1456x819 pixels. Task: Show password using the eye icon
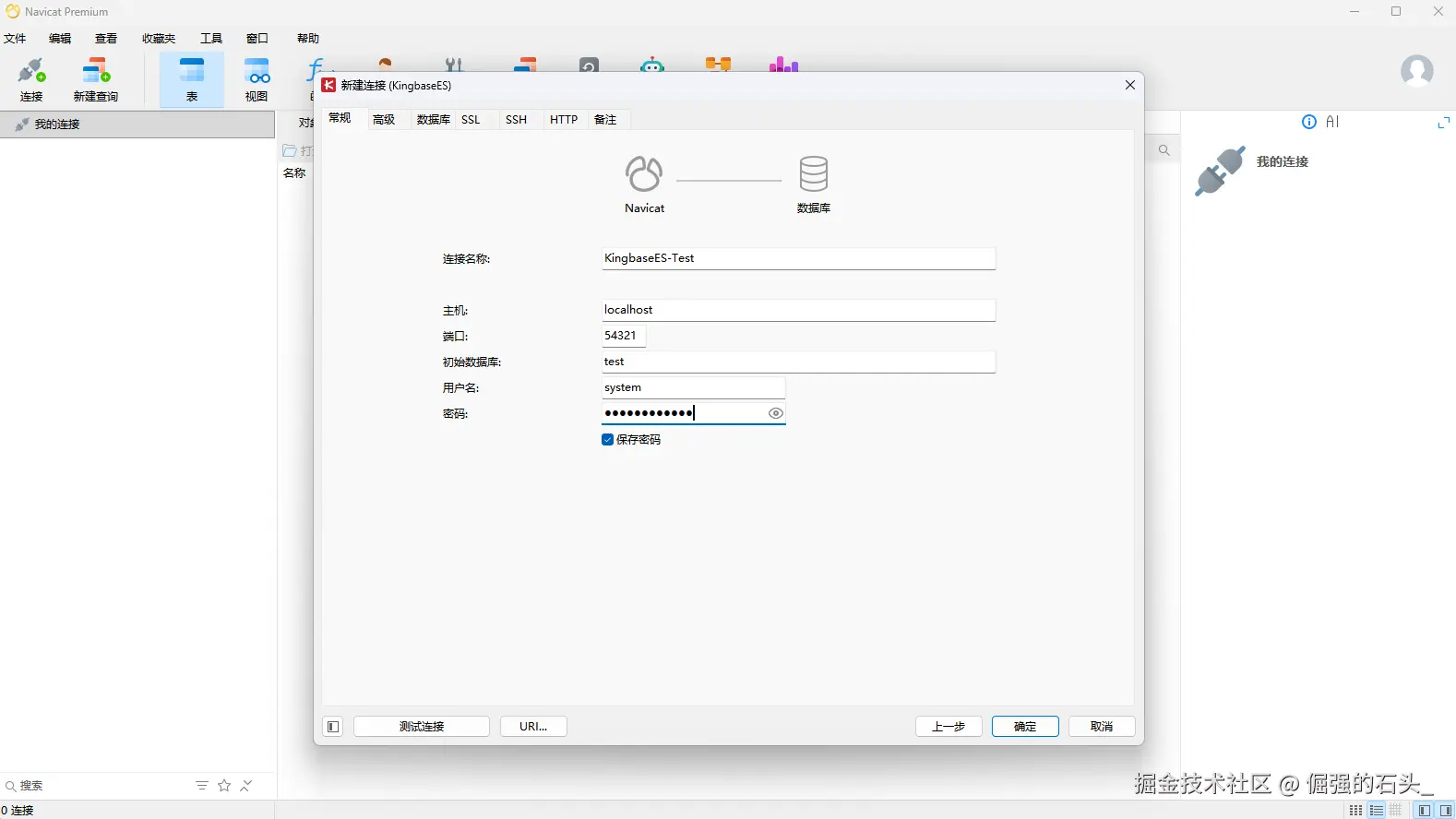click(776, 413)
